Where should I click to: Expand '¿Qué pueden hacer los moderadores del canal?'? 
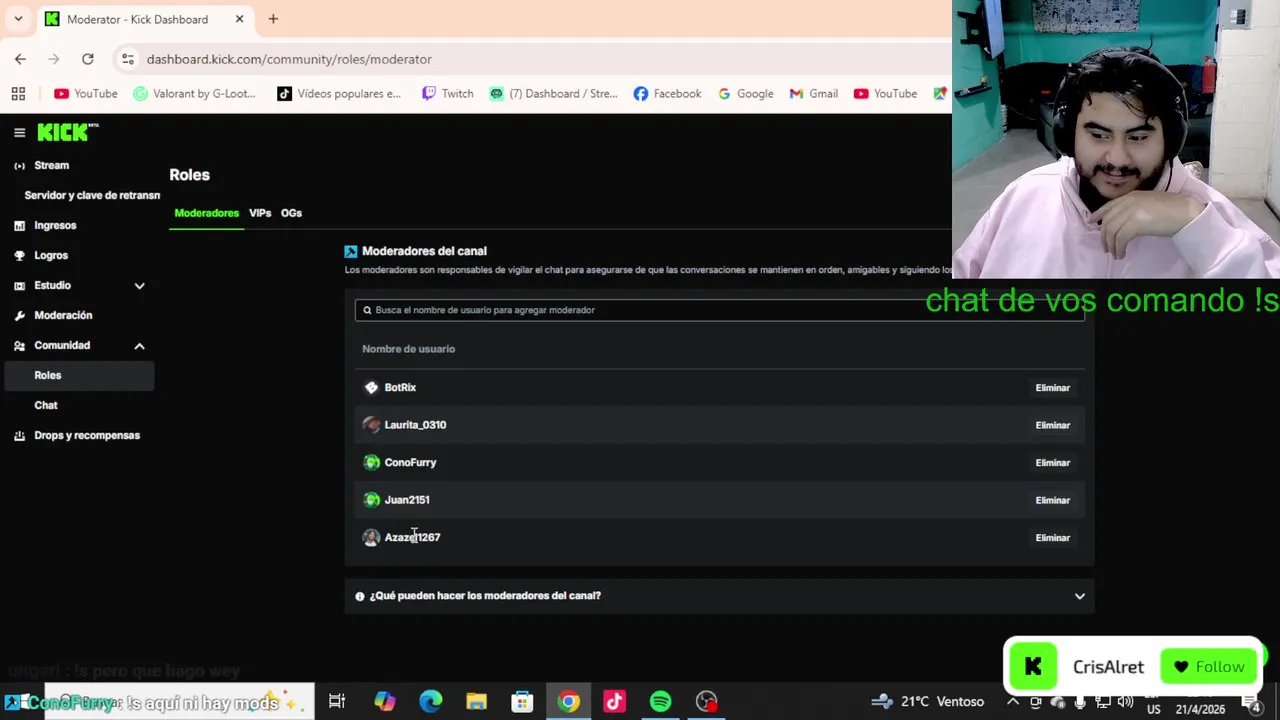coord(719,596)
